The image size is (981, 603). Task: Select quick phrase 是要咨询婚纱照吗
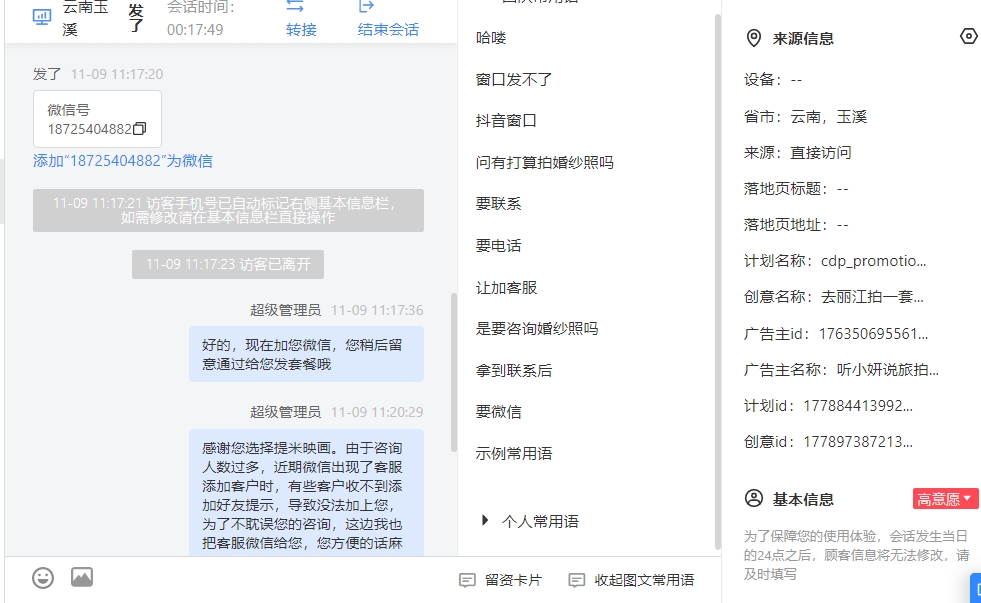point(537,328)
